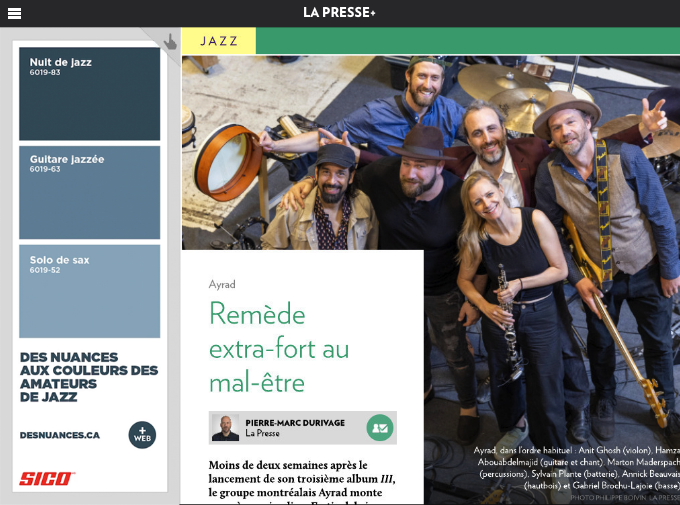
Task: Select the Nuit de jazz color swatch
Action: pyautogui.click(x=89, y=94)
